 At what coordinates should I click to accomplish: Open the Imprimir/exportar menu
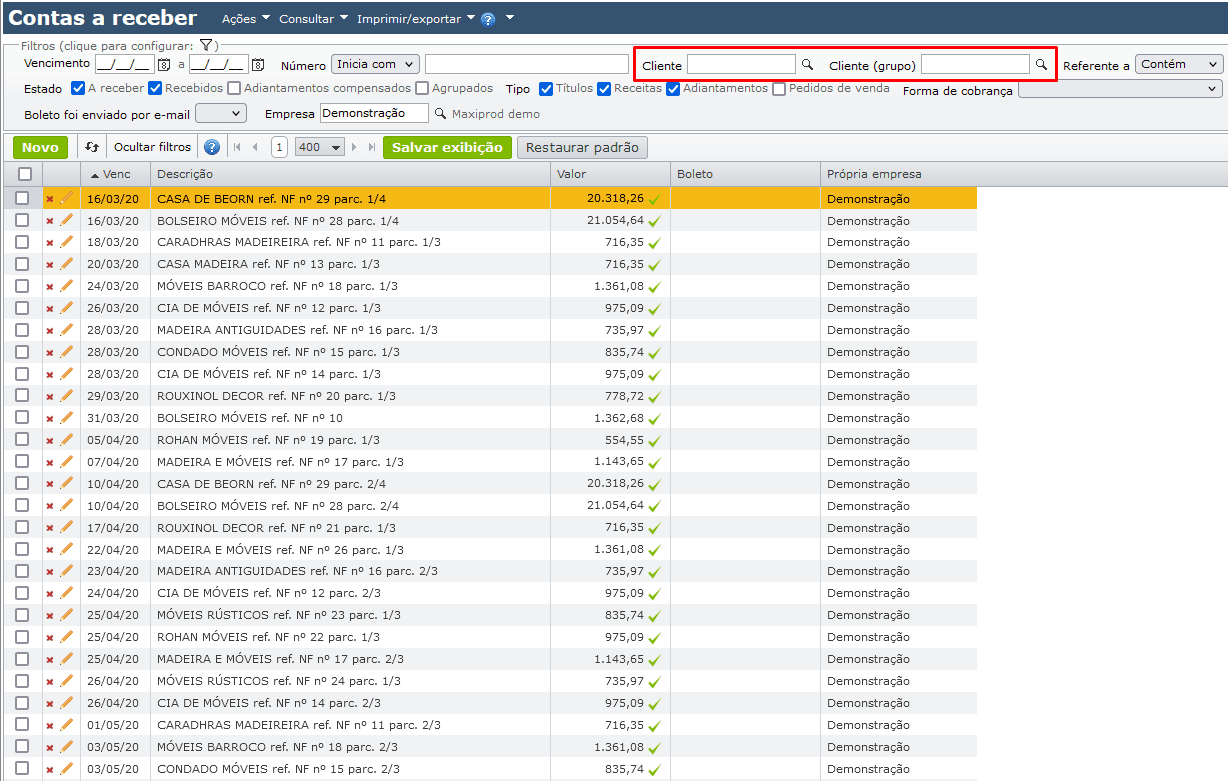(415, 19)
